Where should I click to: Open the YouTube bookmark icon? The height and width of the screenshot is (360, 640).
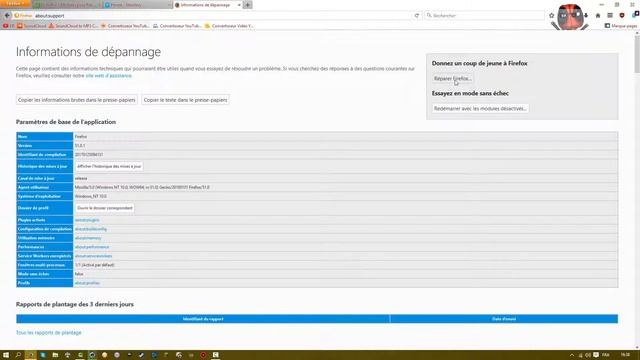pyautogui.click(x=5, y=26)
